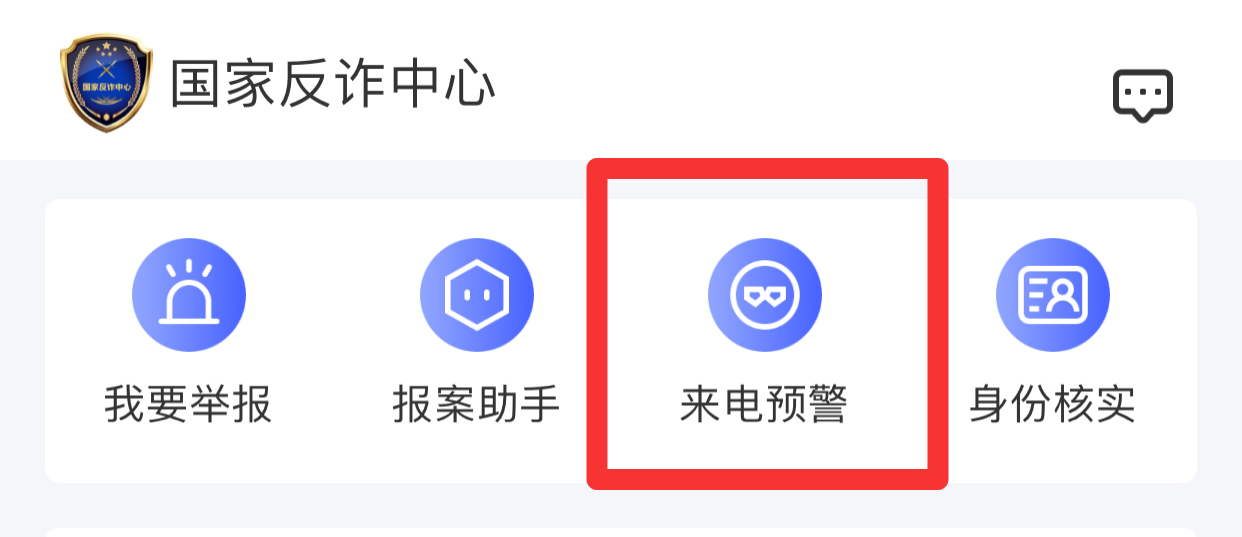Tap the blue circle above 身份核实
Screen dimensions: 1242x537
[x=1053, y=295]
